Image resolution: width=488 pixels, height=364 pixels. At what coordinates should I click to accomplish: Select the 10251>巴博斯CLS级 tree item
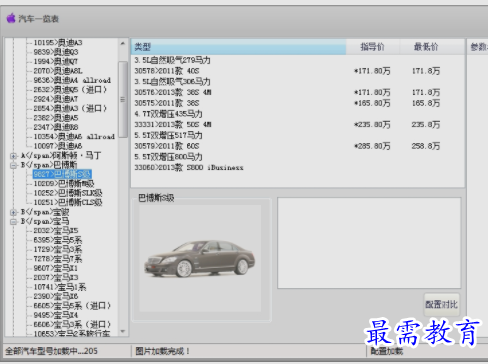pos(68,202)
